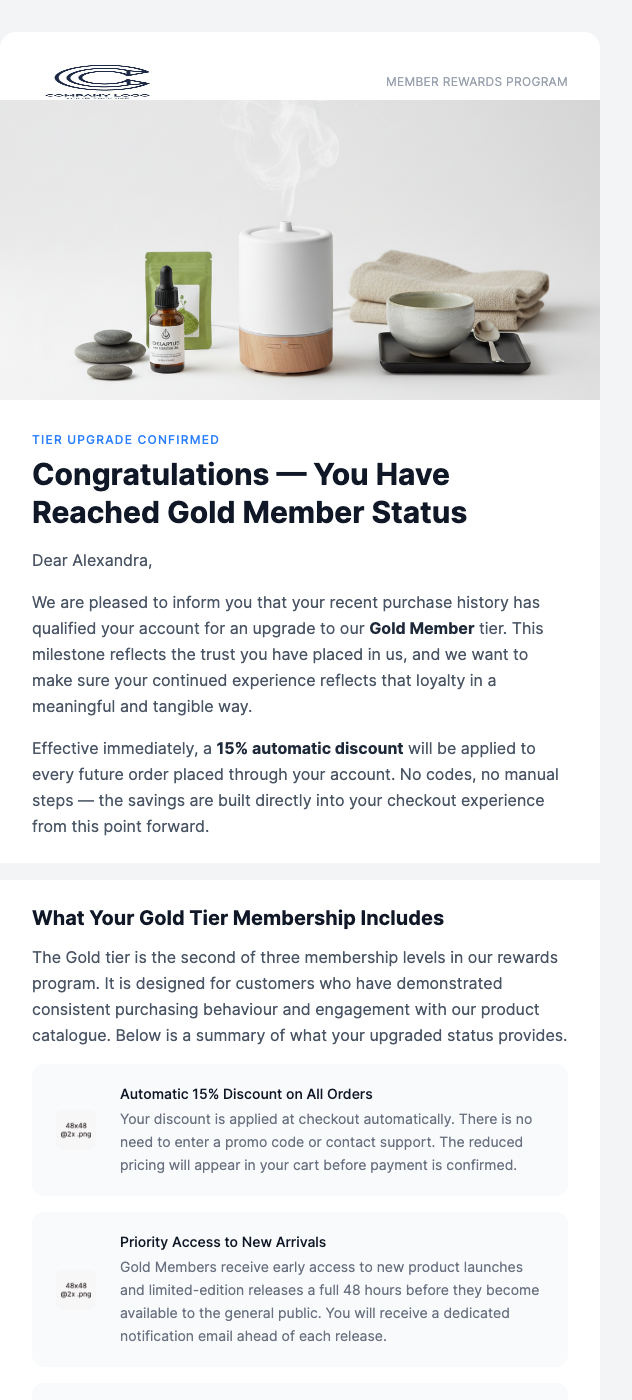Click the discount card placeholder icon
The image size is (632, 1400).
[76, 1129]
